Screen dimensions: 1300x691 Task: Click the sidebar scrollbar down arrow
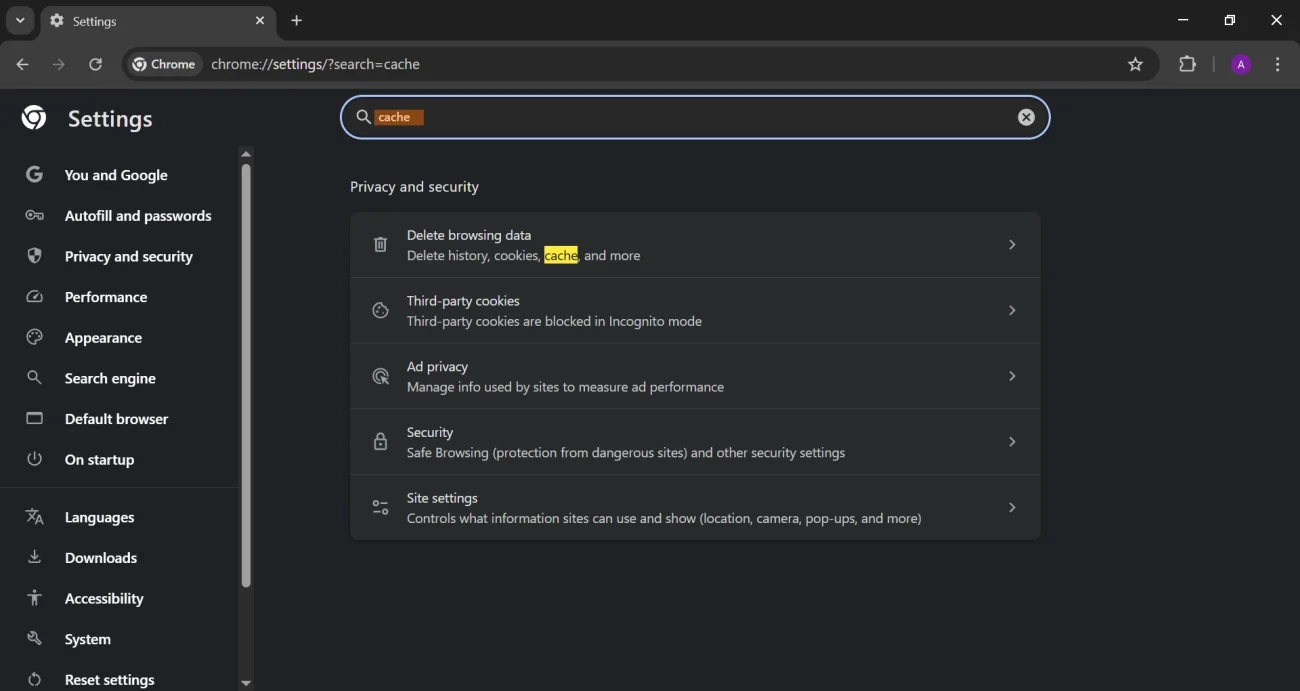coord(246,683)
